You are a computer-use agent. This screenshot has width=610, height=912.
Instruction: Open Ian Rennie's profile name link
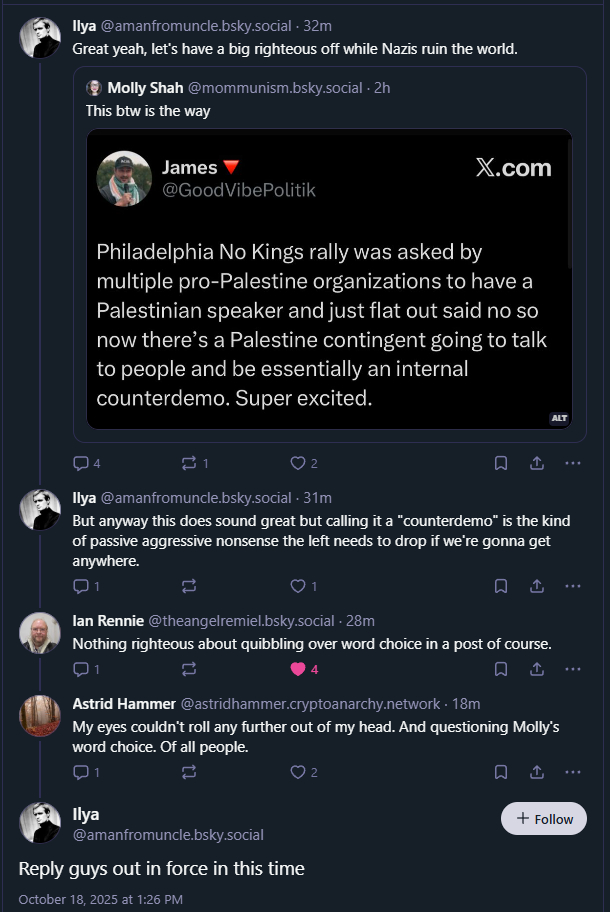coord(108,621)
